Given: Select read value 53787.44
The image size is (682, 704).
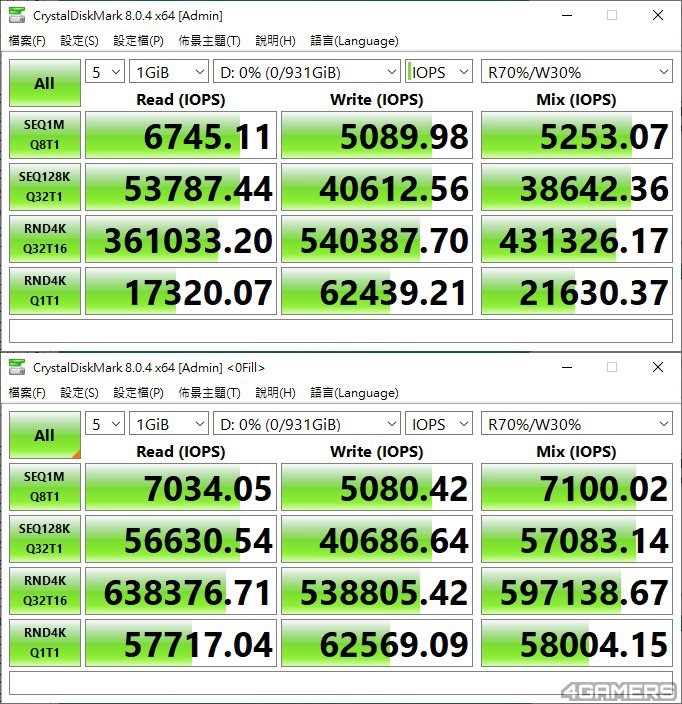Looking at the screenshot, I should [x=181, y=187].
